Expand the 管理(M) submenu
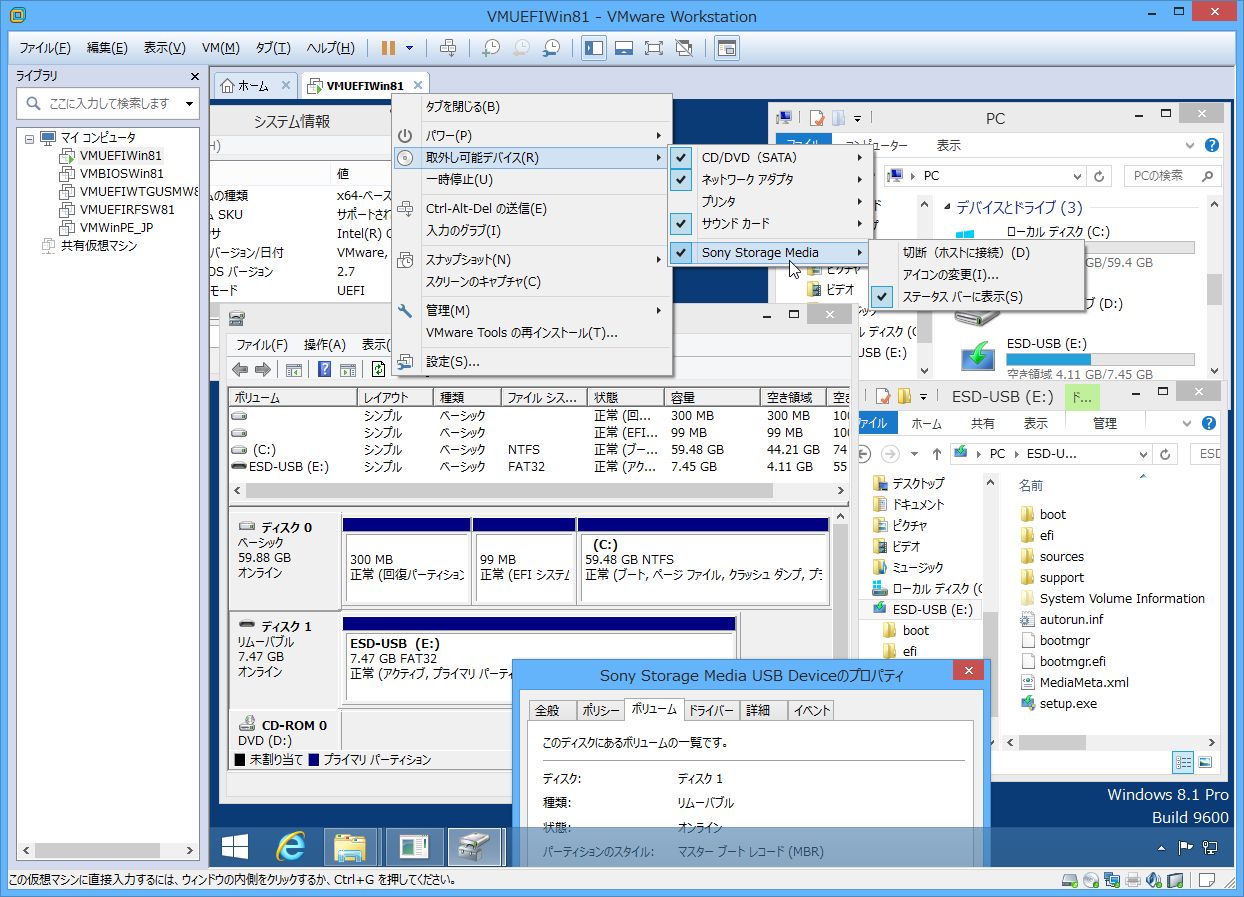 (531, 310)
